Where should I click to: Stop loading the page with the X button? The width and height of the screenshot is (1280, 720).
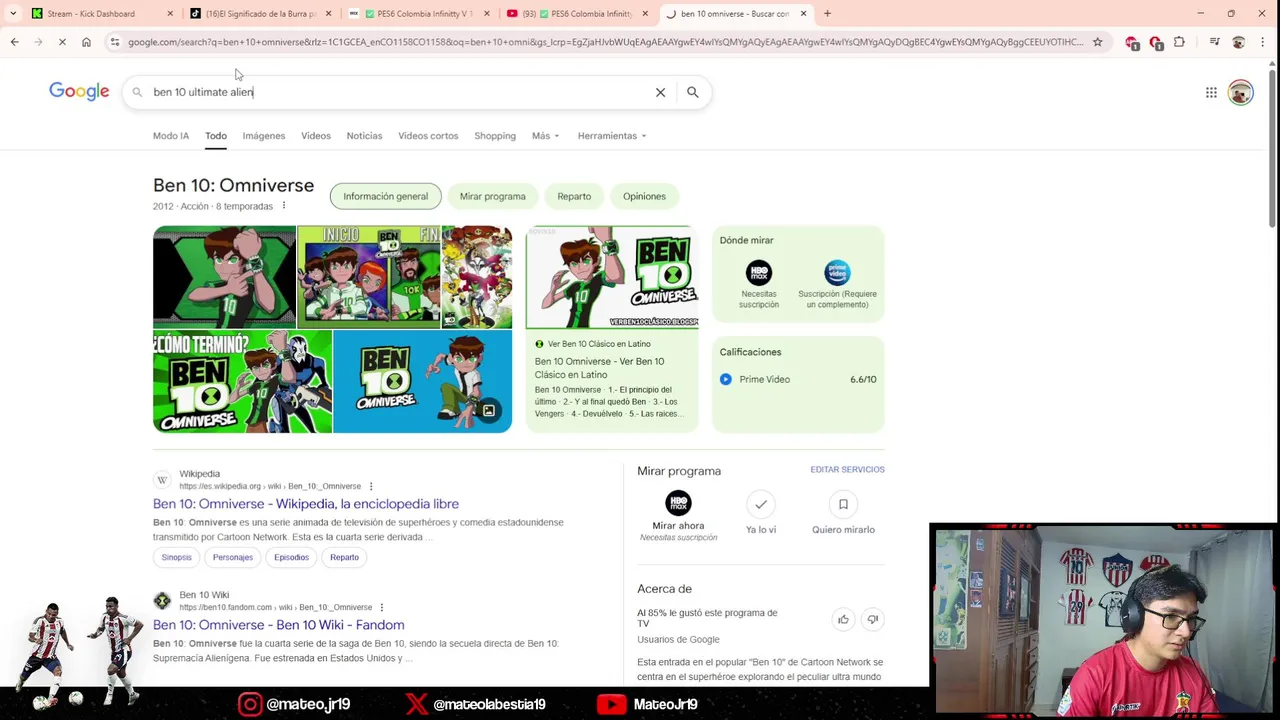point(62,42)
